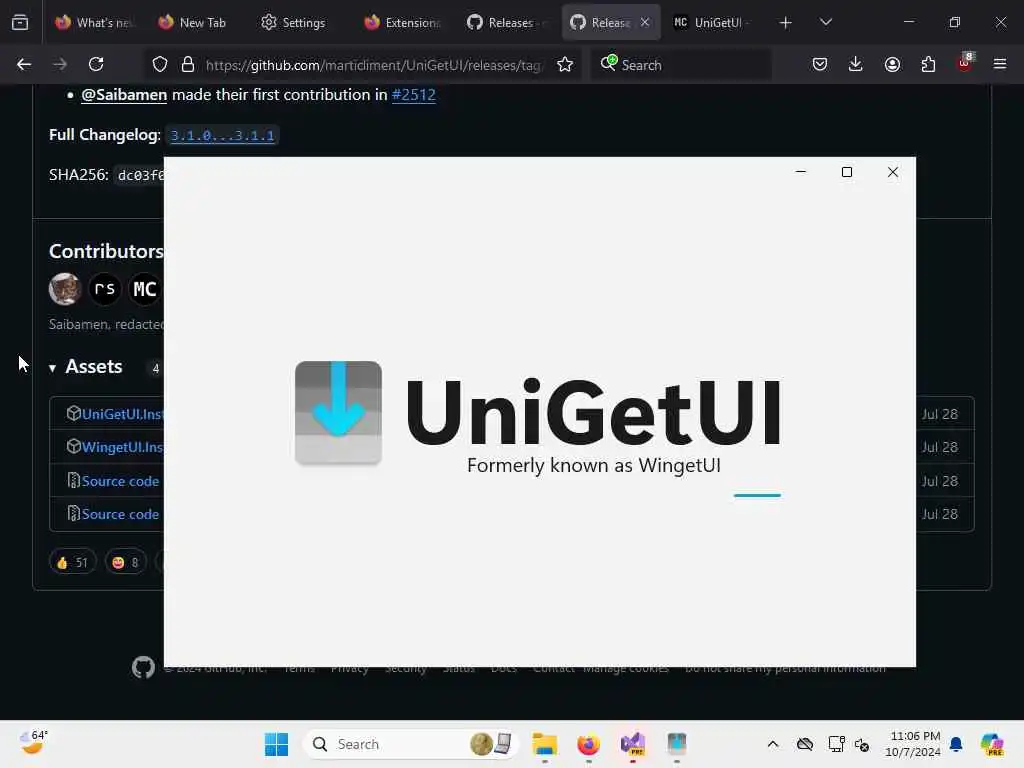
Task: Open the Firefox account icon
Action: click(892, 64)
